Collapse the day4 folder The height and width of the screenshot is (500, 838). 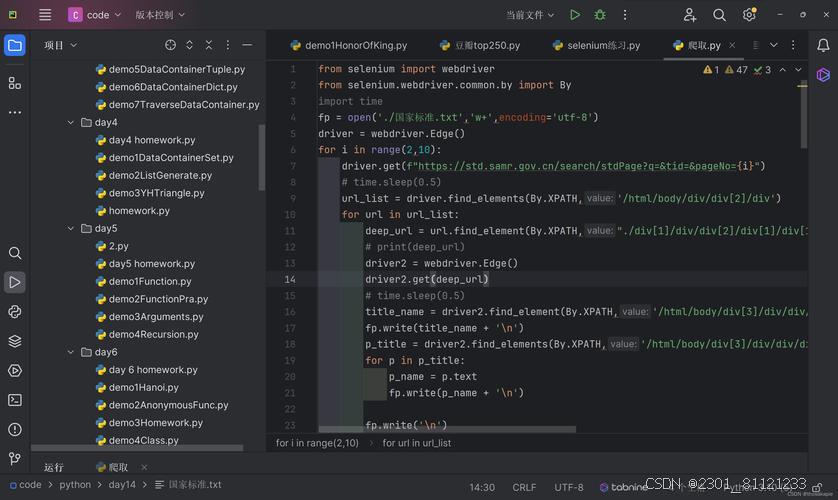71,123
